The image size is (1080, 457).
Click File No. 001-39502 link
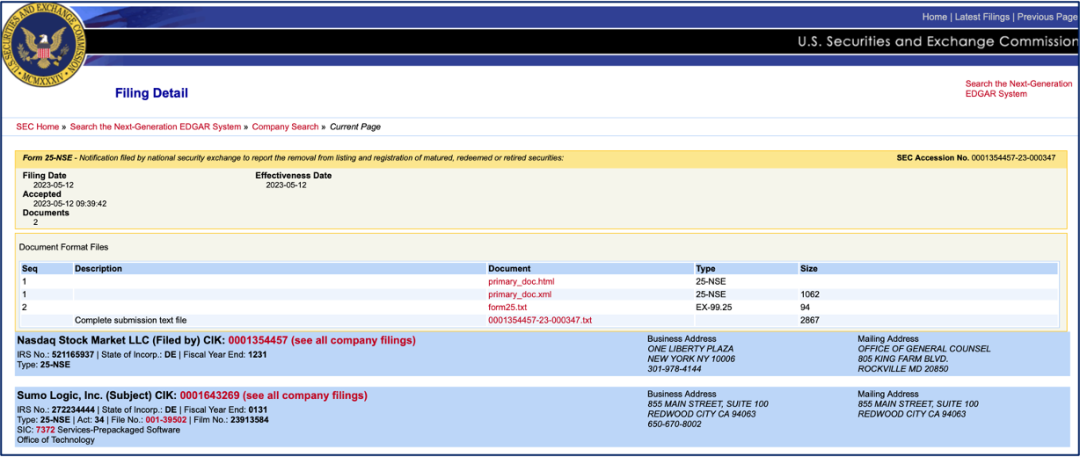[x=166, y=419]
